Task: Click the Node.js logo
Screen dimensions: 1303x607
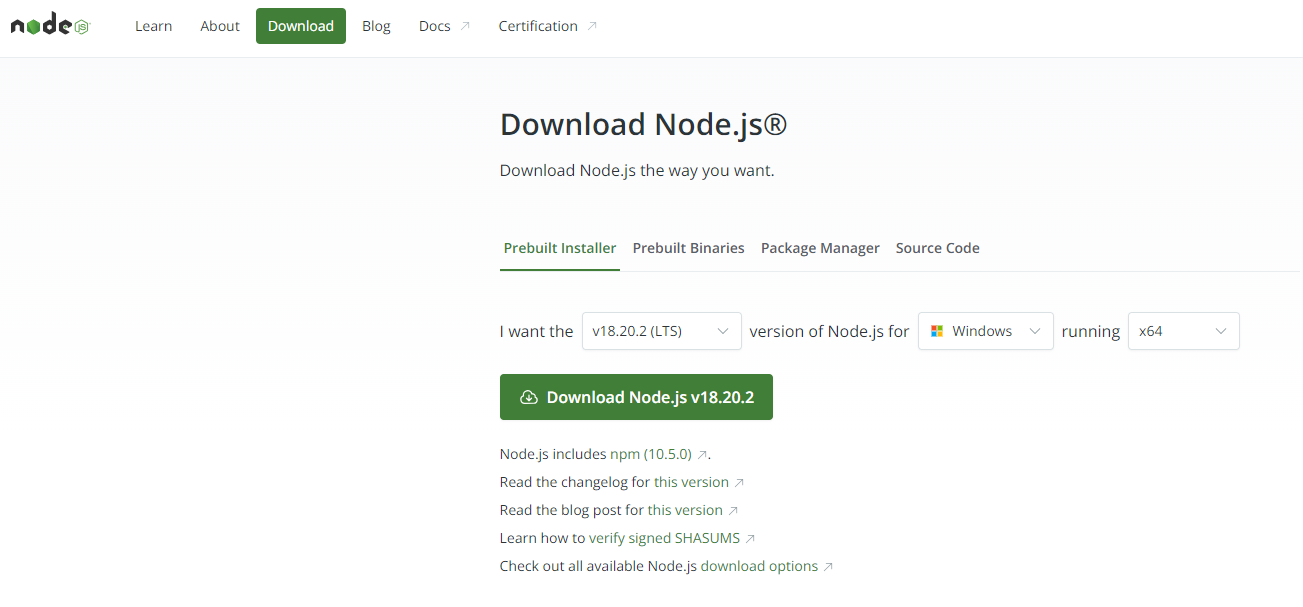Action: pyautogui.click(x=50, y=26)
